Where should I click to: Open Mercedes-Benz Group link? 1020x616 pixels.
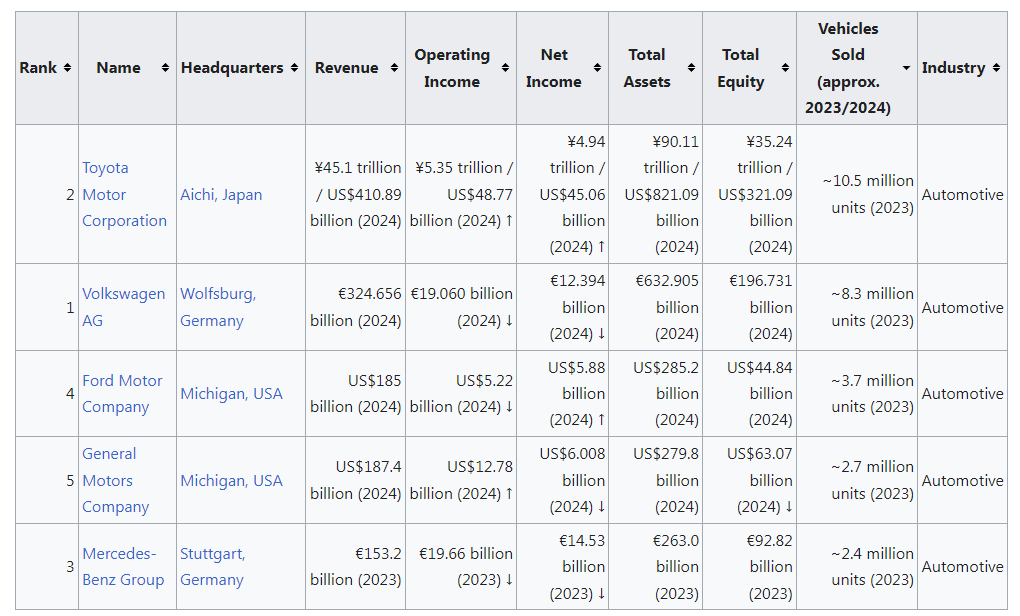coord(123,567)
